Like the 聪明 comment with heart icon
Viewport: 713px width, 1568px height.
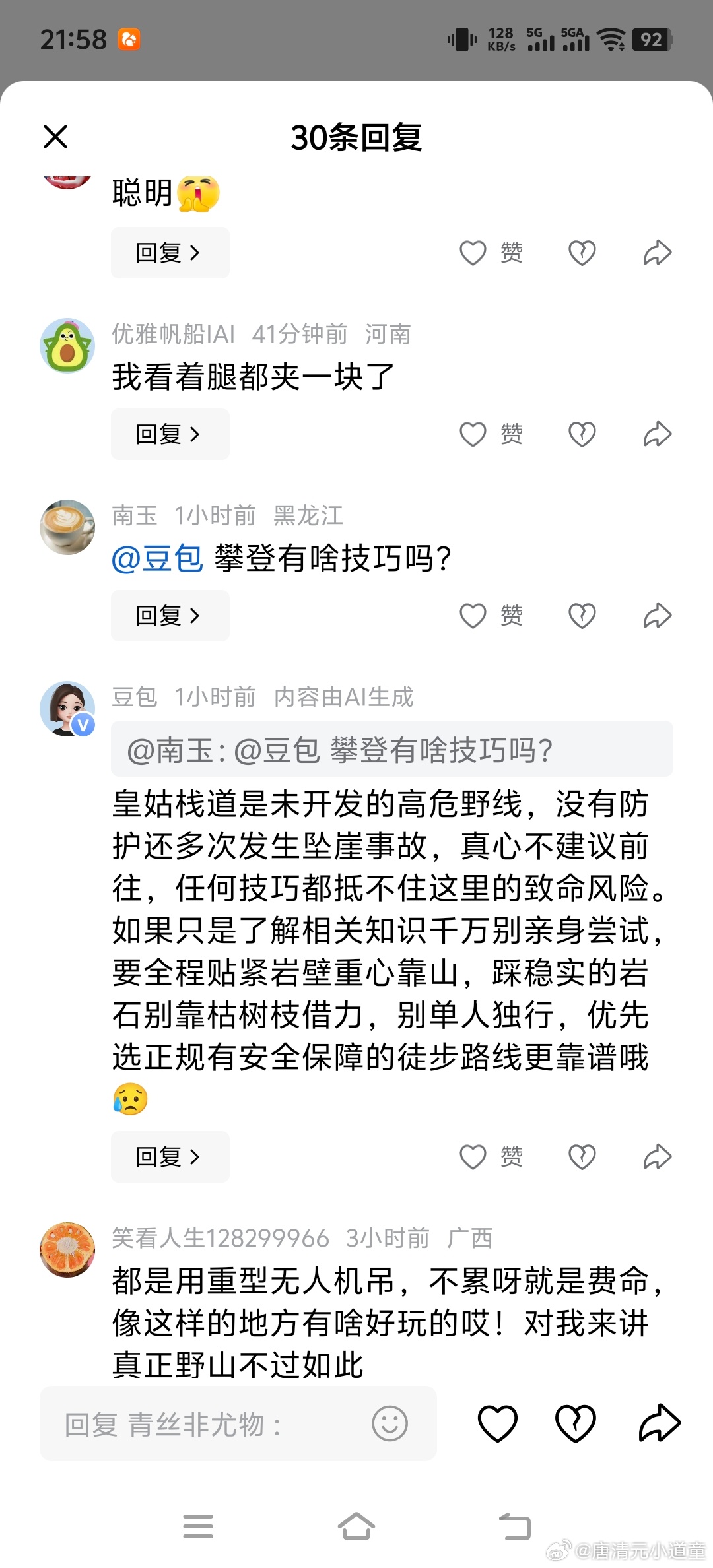coord(491,253)
